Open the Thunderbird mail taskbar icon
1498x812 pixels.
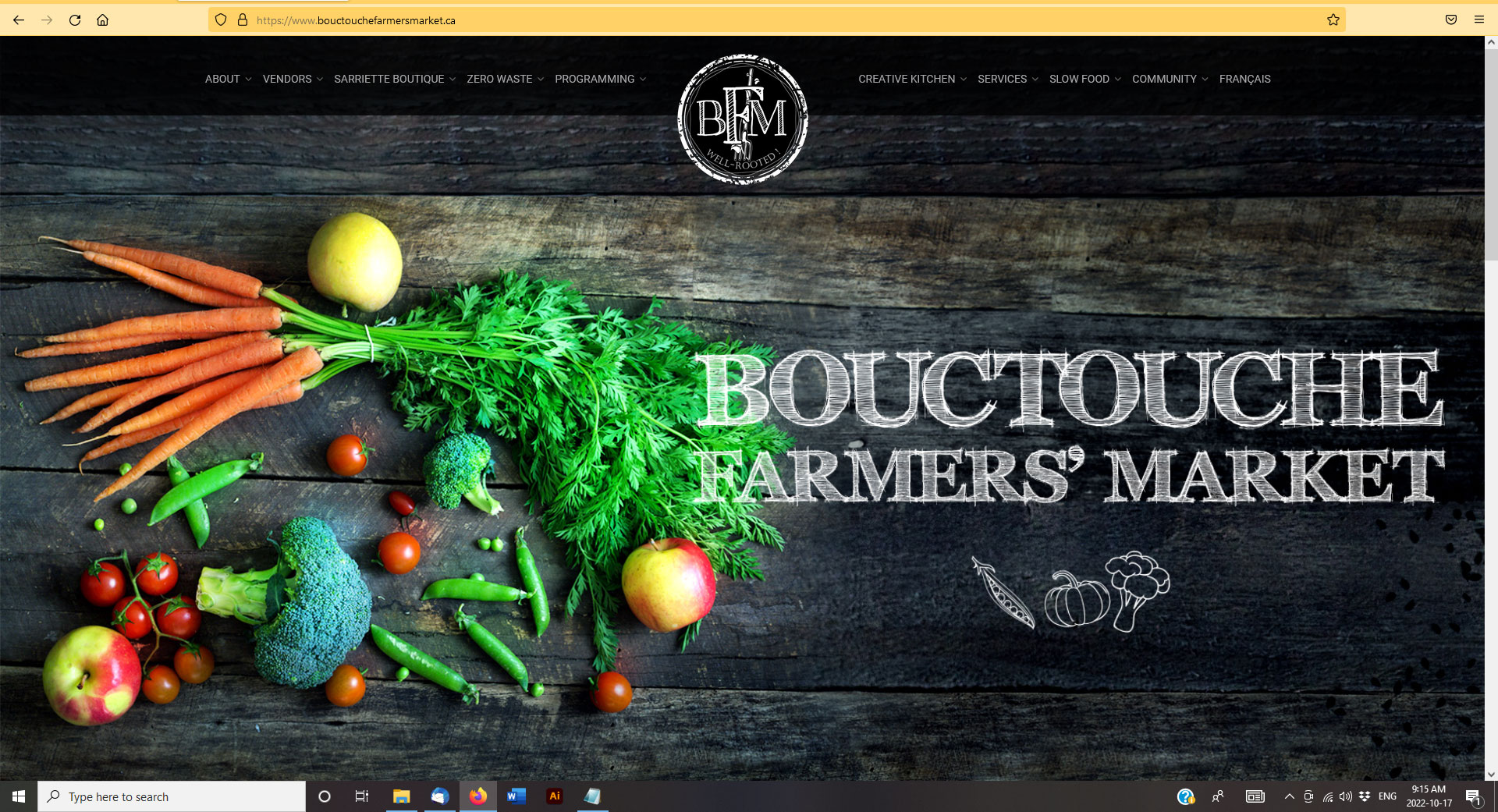(440, 796)
